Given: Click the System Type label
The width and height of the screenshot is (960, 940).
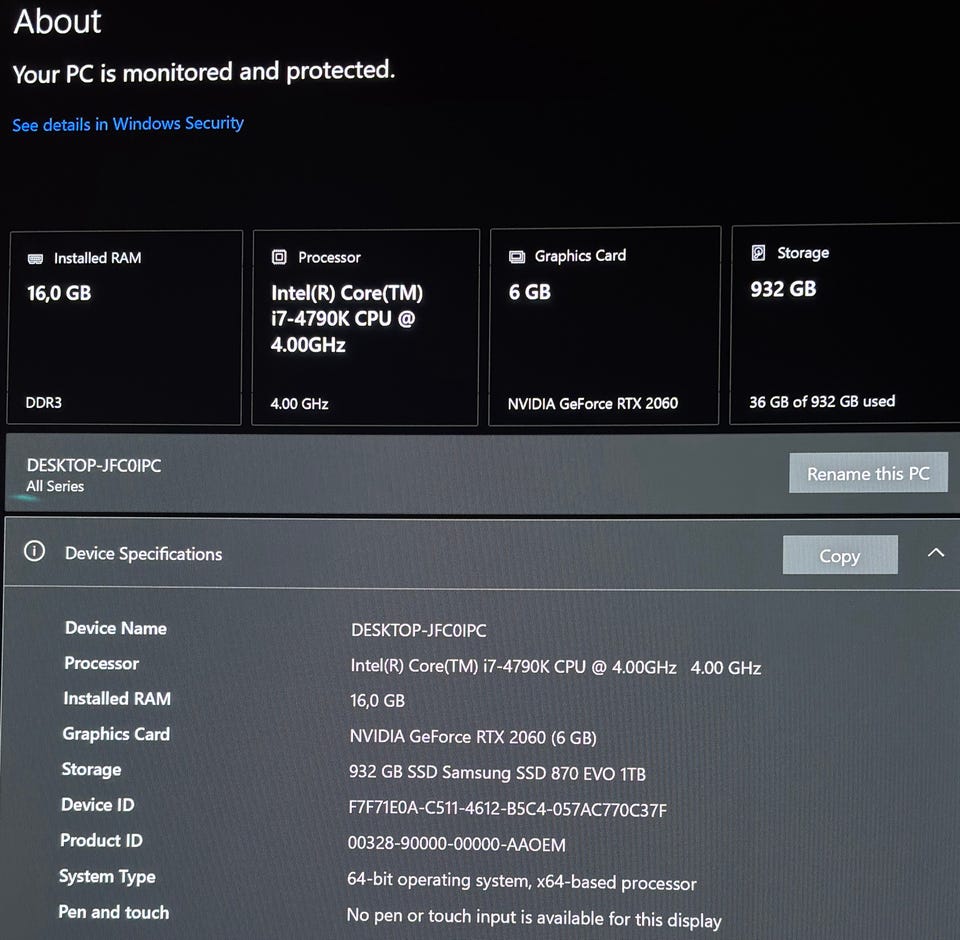Looking at the screenshot, I should [107, 877].
